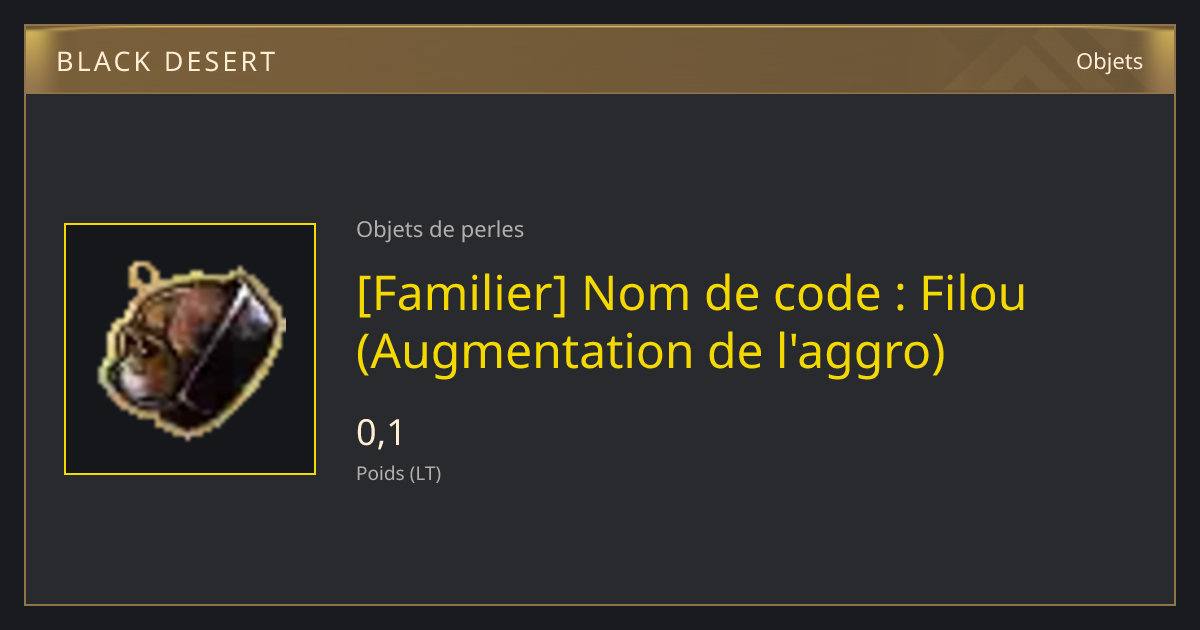1200x630 pixels.
Task: Select the yellow frame around item icon
Action: pos(190,349)
